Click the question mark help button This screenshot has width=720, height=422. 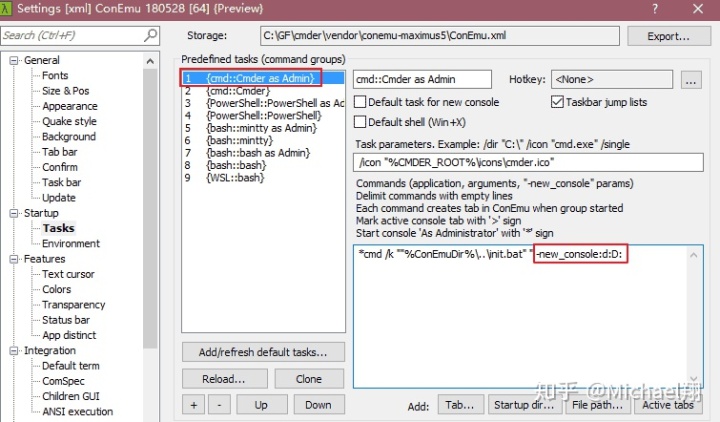tap(654, 9)
